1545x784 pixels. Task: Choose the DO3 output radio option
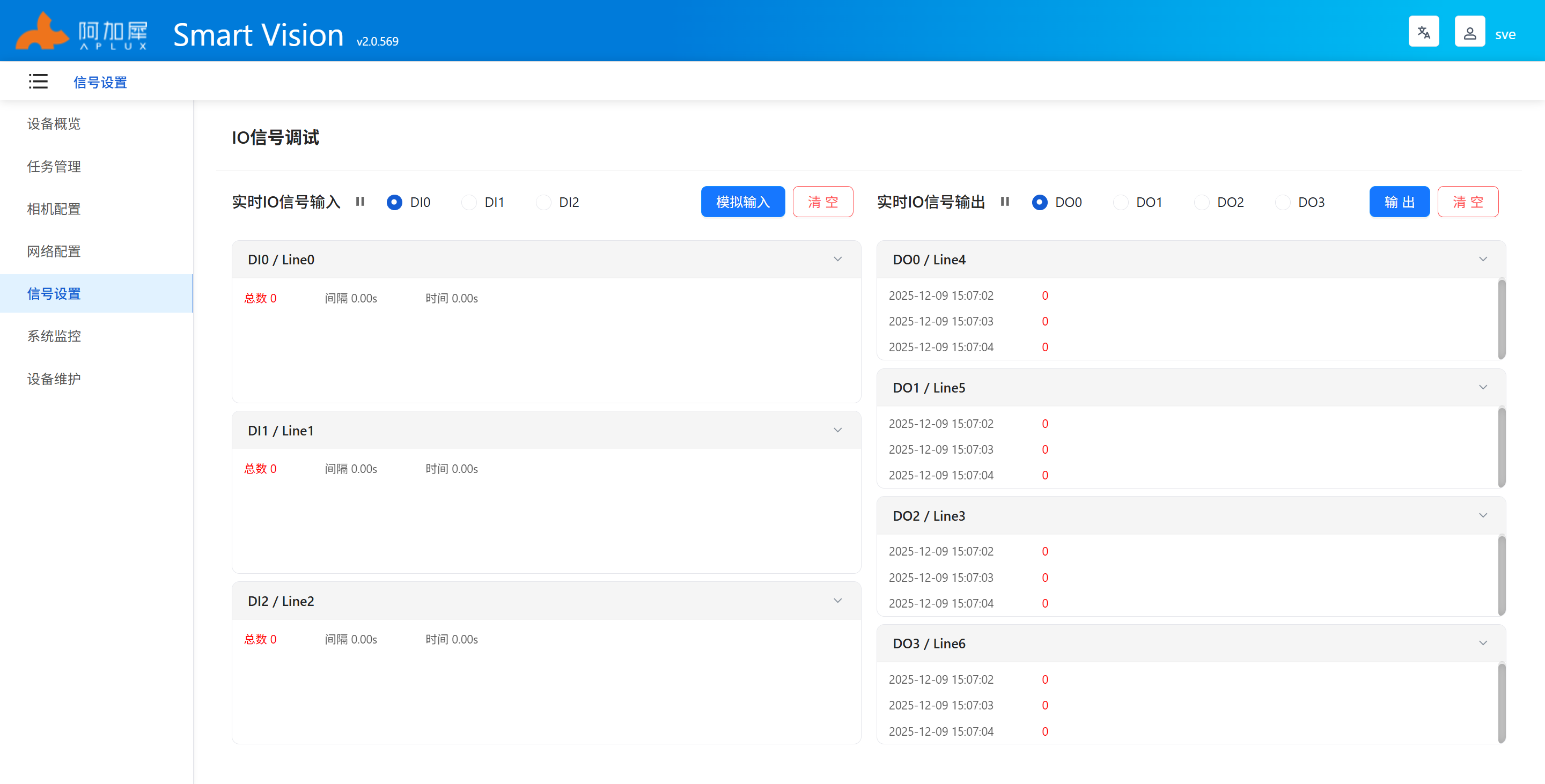(x=1283, y=203)
